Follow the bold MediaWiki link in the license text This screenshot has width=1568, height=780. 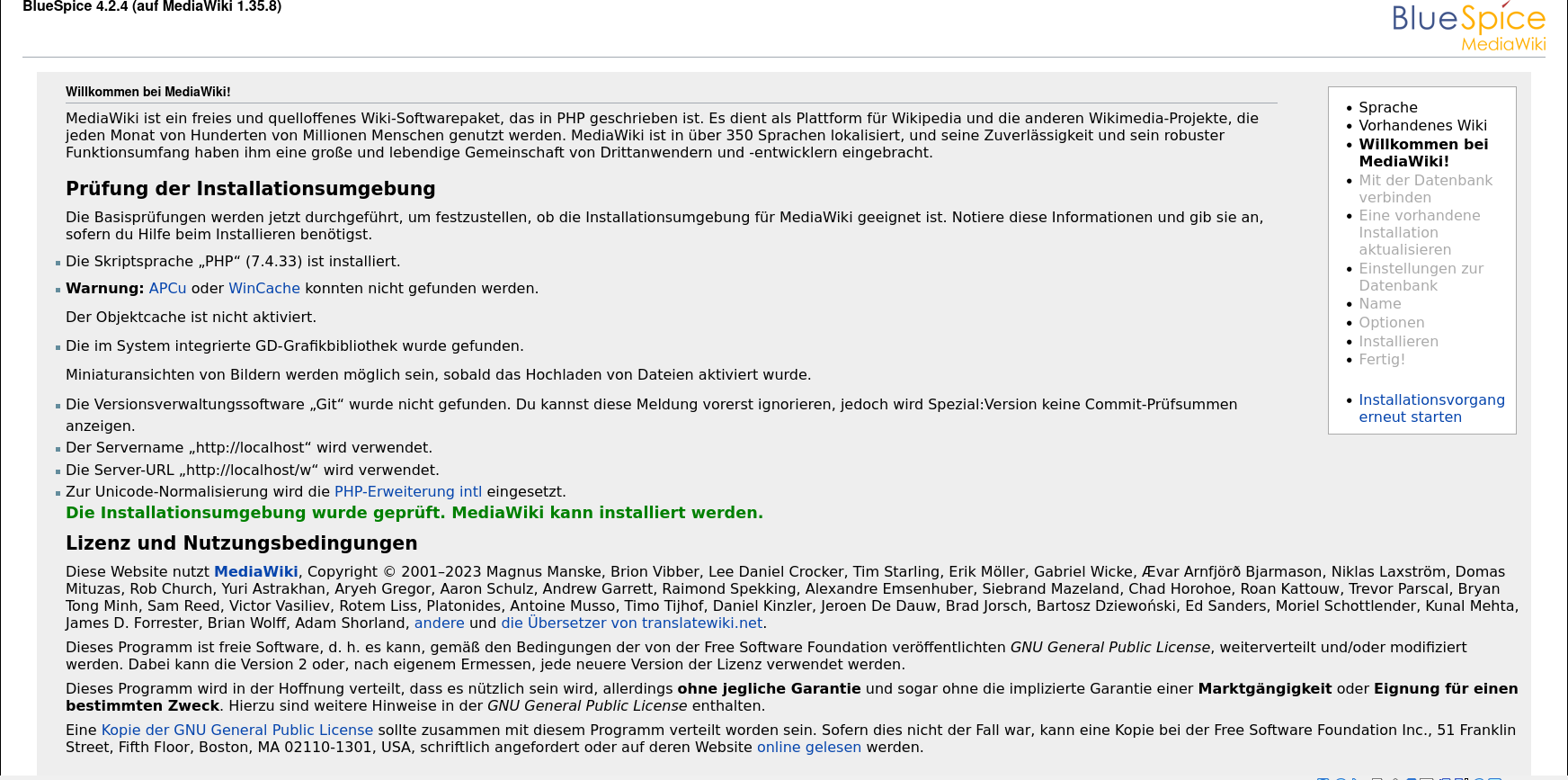[x=256, y=572]
